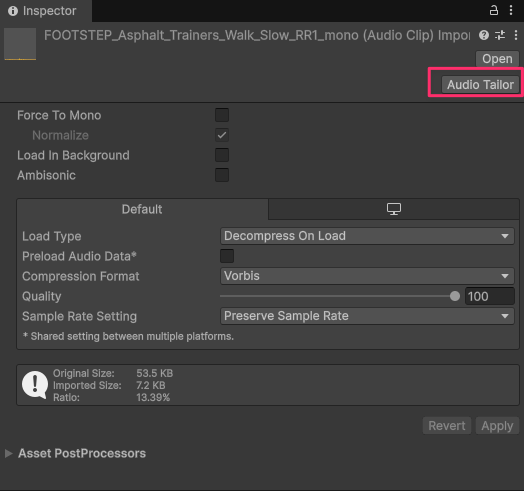Click the warning exclamation bubble icon
The height and width of the screenshot is (491, 524).
35,385
